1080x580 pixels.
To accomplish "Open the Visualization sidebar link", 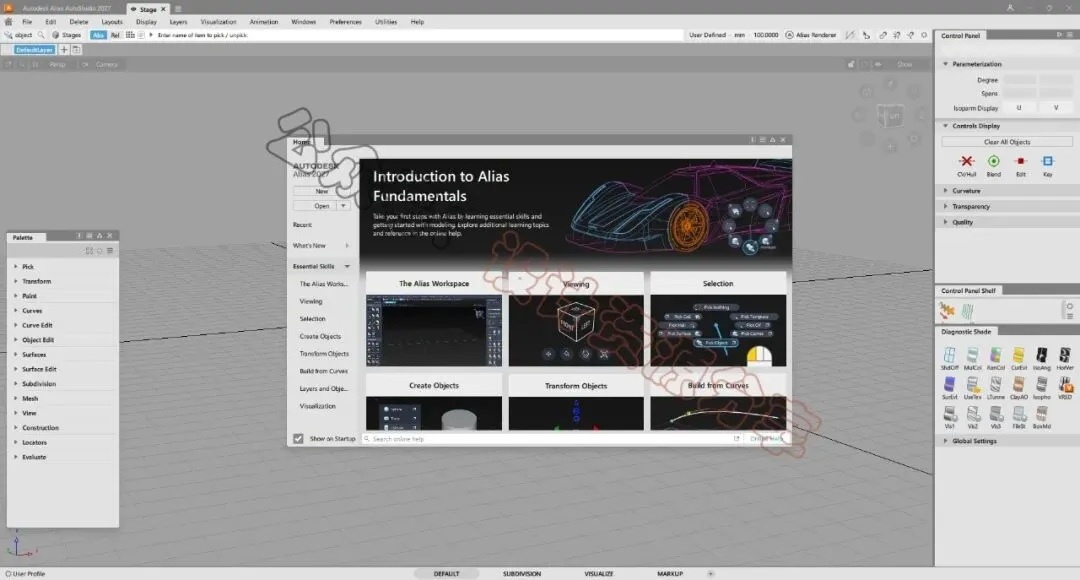I will pyautogui.click(x=318, y=406).
